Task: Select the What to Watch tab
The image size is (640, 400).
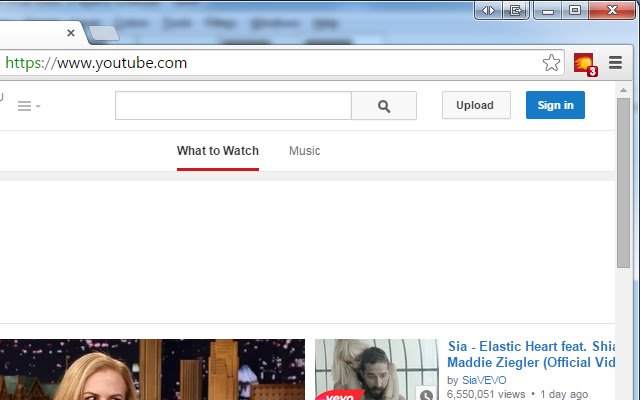Action: click(x=218, y=151)
